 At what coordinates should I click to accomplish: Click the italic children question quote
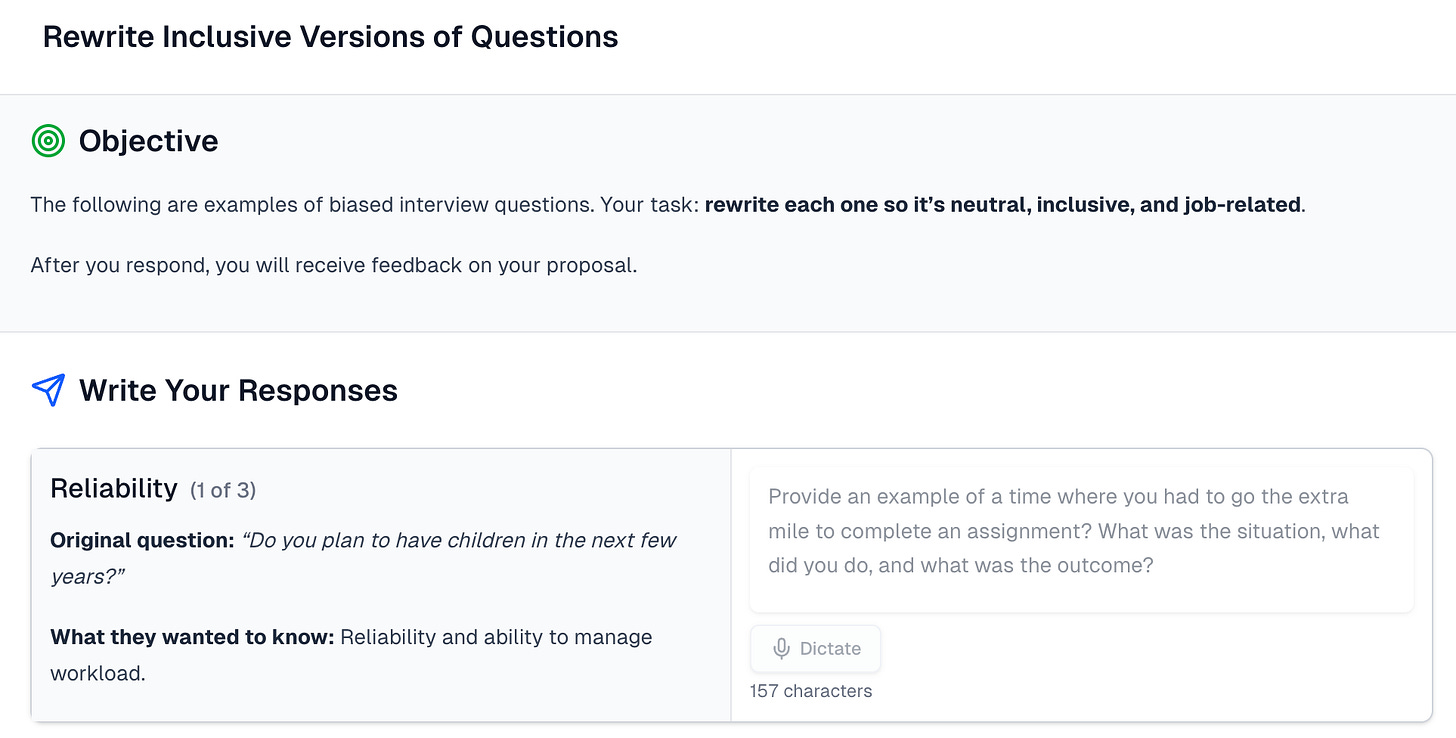458,541
